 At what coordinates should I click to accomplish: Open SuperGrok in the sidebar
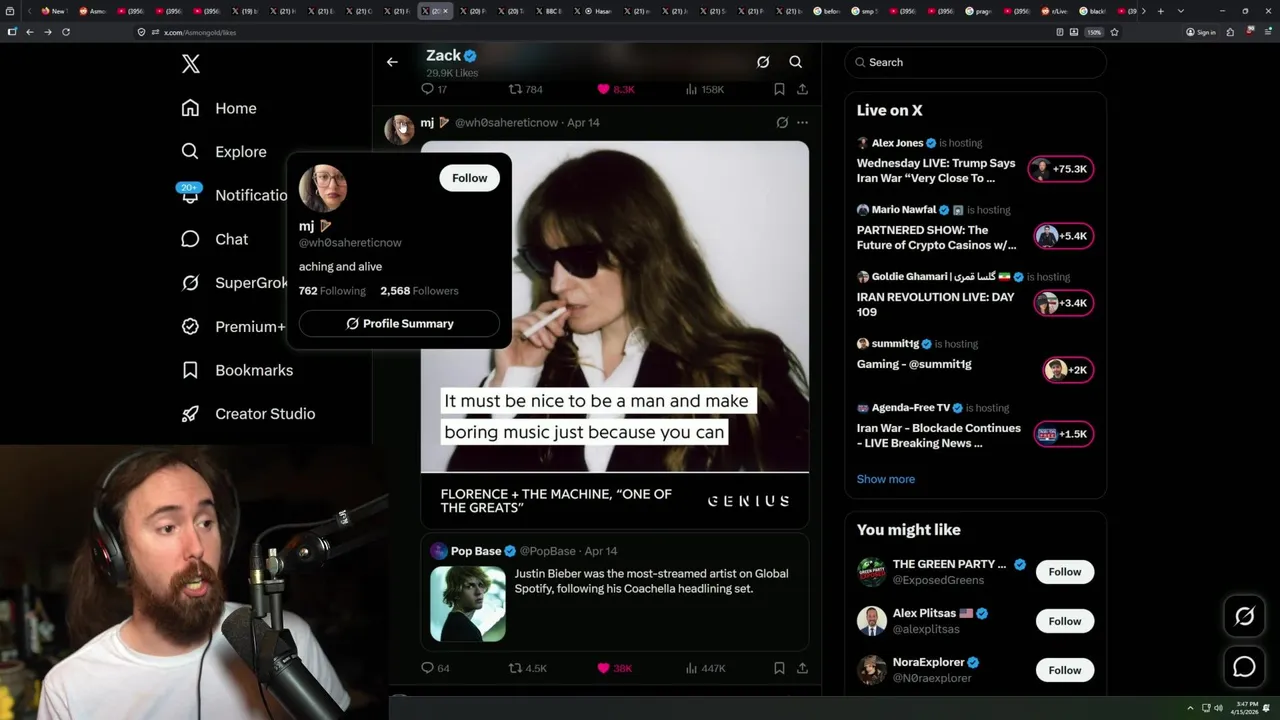click(x=234, y=283)
